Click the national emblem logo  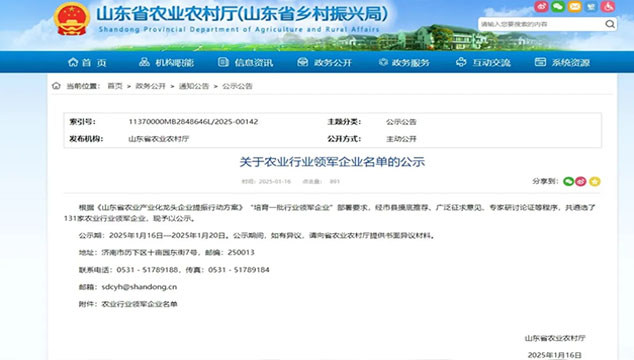point(72,19)
